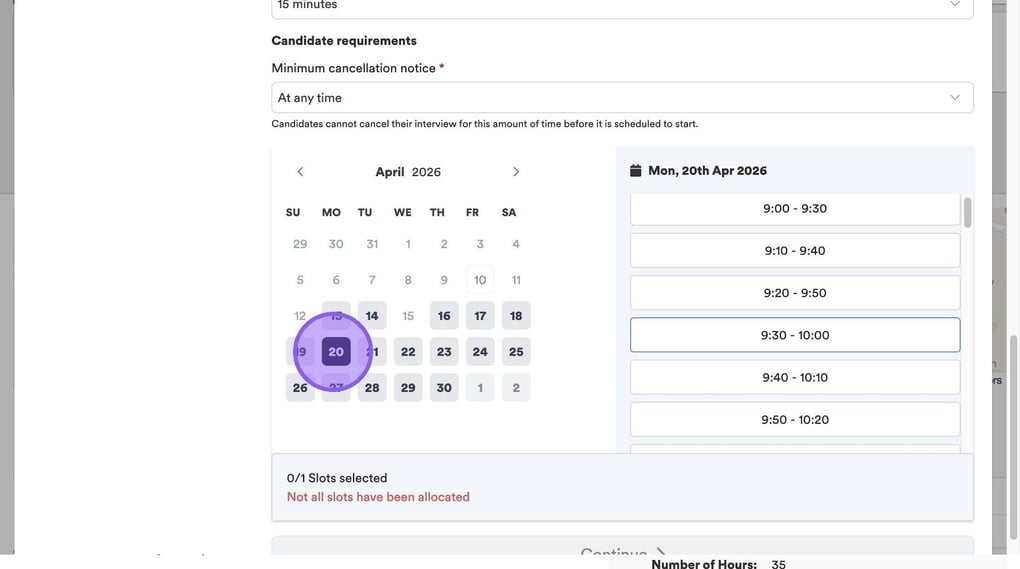
Task: Pick April 17 in the date picker
Action: pyautogui.click(x=480, y=316)
